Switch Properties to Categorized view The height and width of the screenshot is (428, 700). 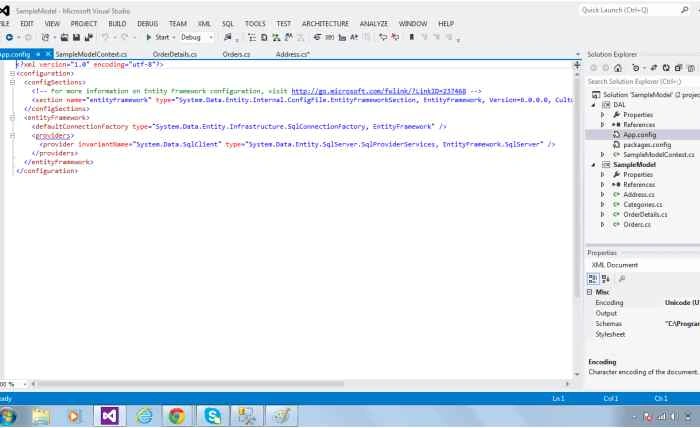coord(593,279)
